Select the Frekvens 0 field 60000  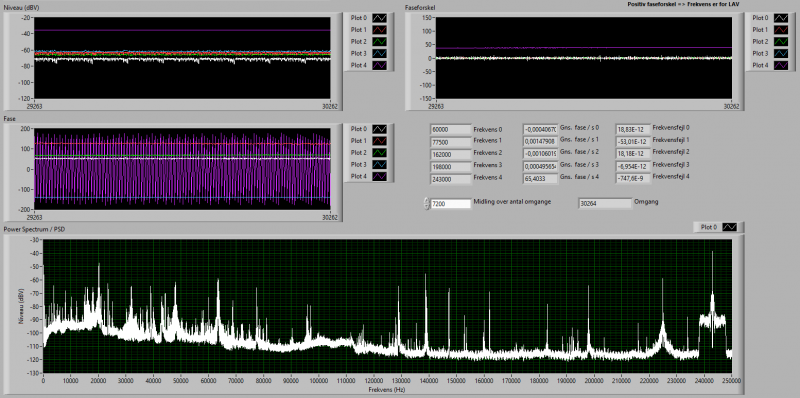click(451, 130)
